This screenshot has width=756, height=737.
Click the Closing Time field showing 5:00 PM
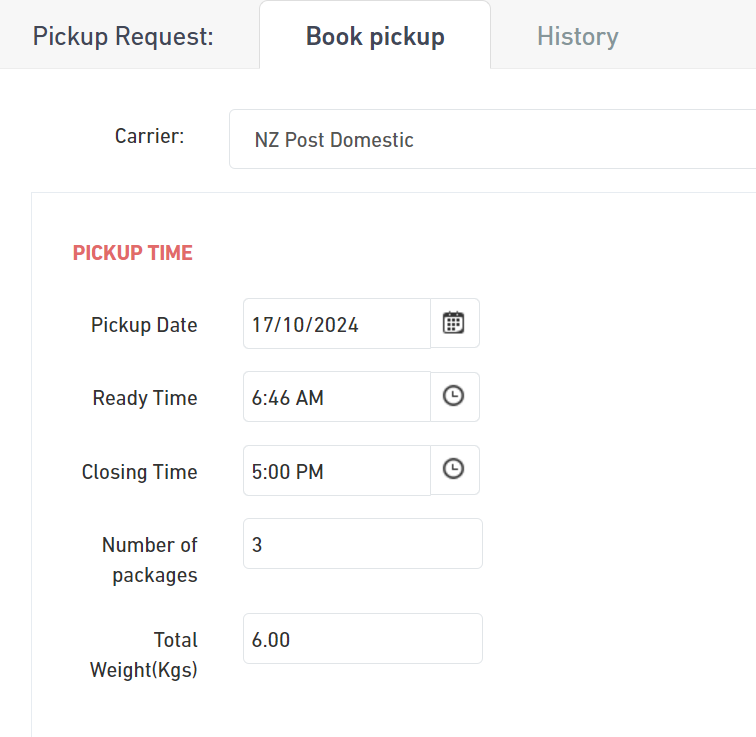337,470
